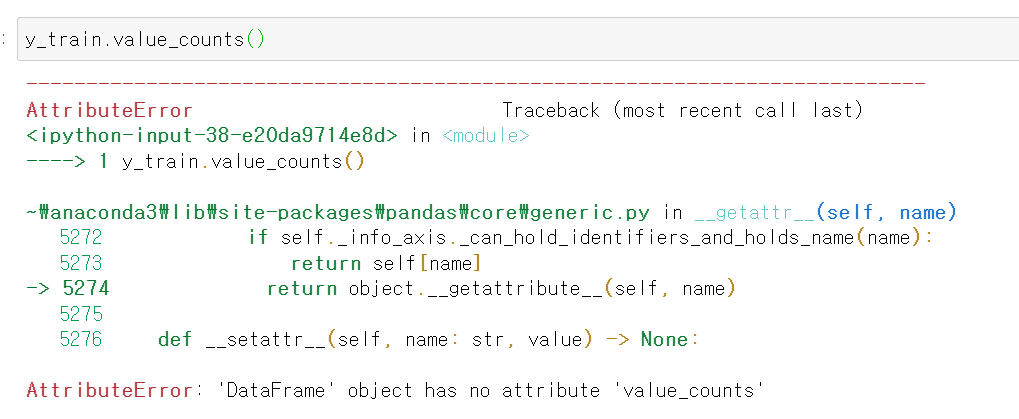
Task: Click the ipython-input-38-e20da9714e8d reference
Action: 212,136
